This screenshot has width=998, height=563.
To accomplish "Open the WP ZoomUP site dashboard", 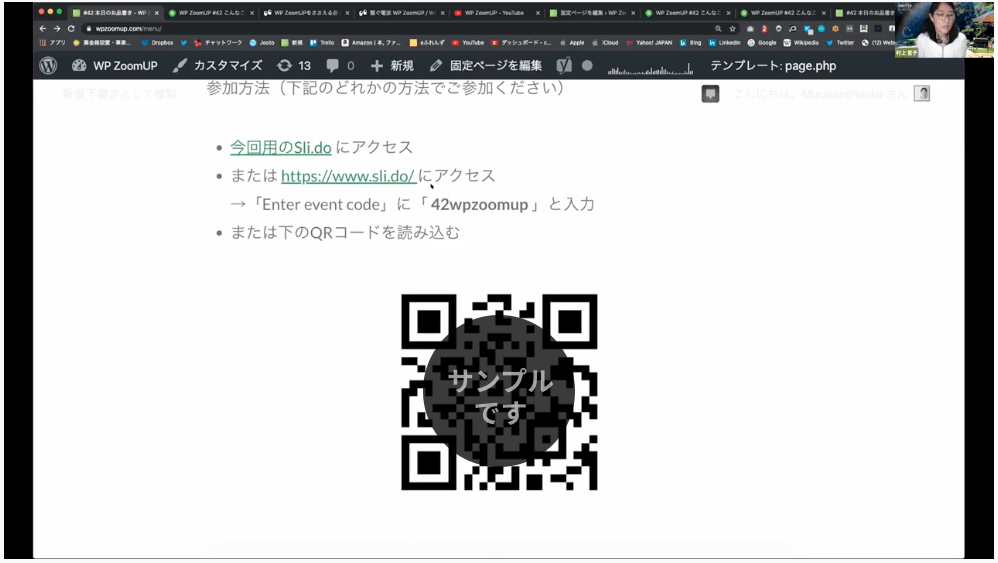I will tap(115, 66).
